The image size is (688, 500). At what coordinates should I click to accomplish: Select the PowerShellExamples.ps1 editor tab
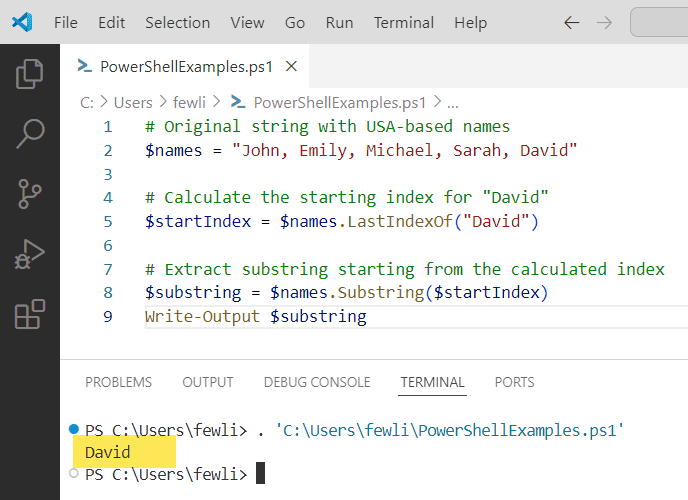click(x=184, y=66)
